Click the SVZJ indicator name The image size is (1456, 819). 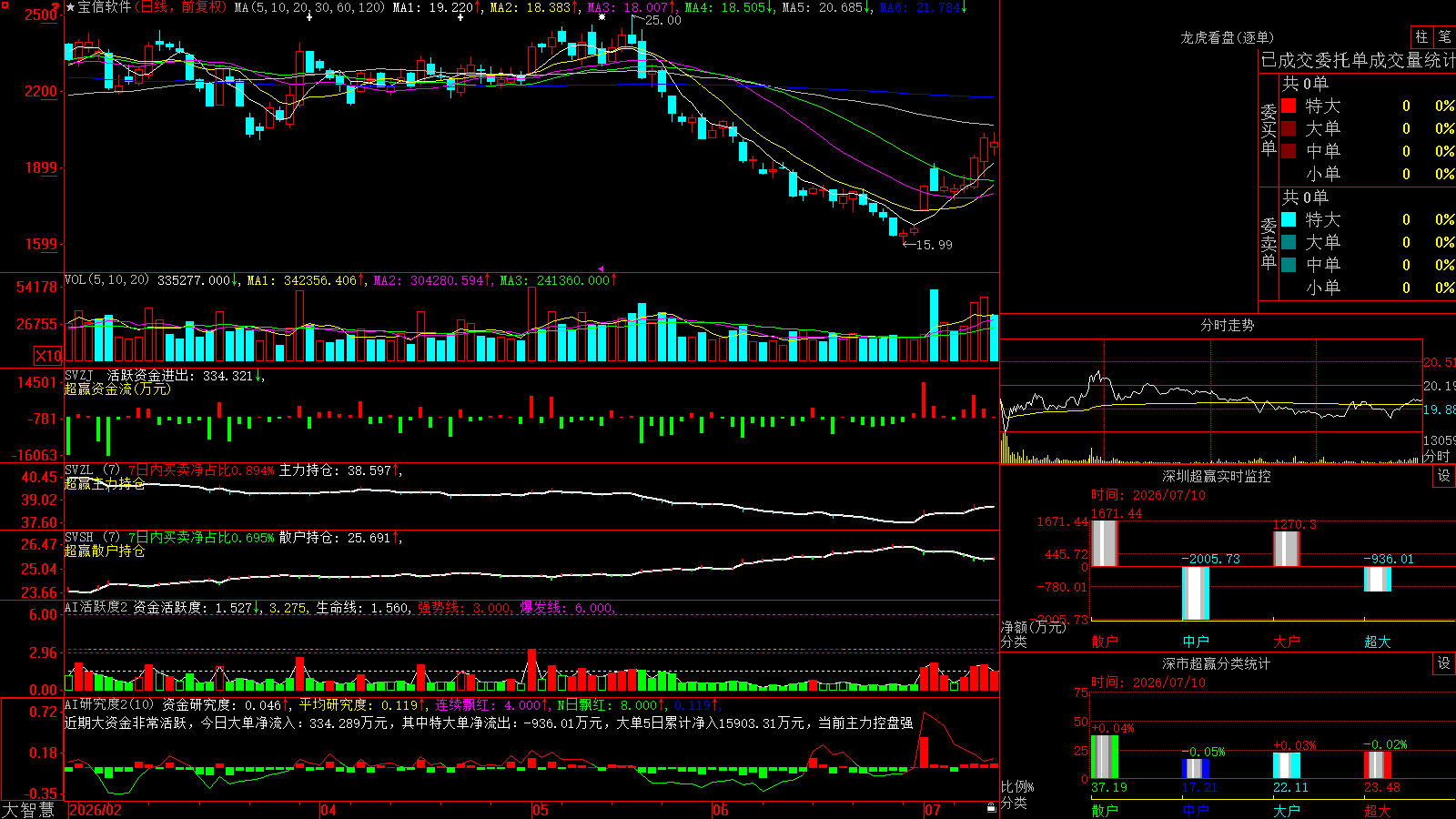[79, 375]
